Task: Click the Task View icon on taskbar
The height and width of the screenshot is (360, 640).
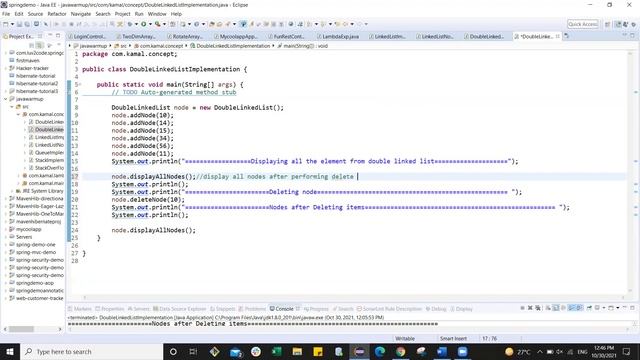Action: (193, 351)
